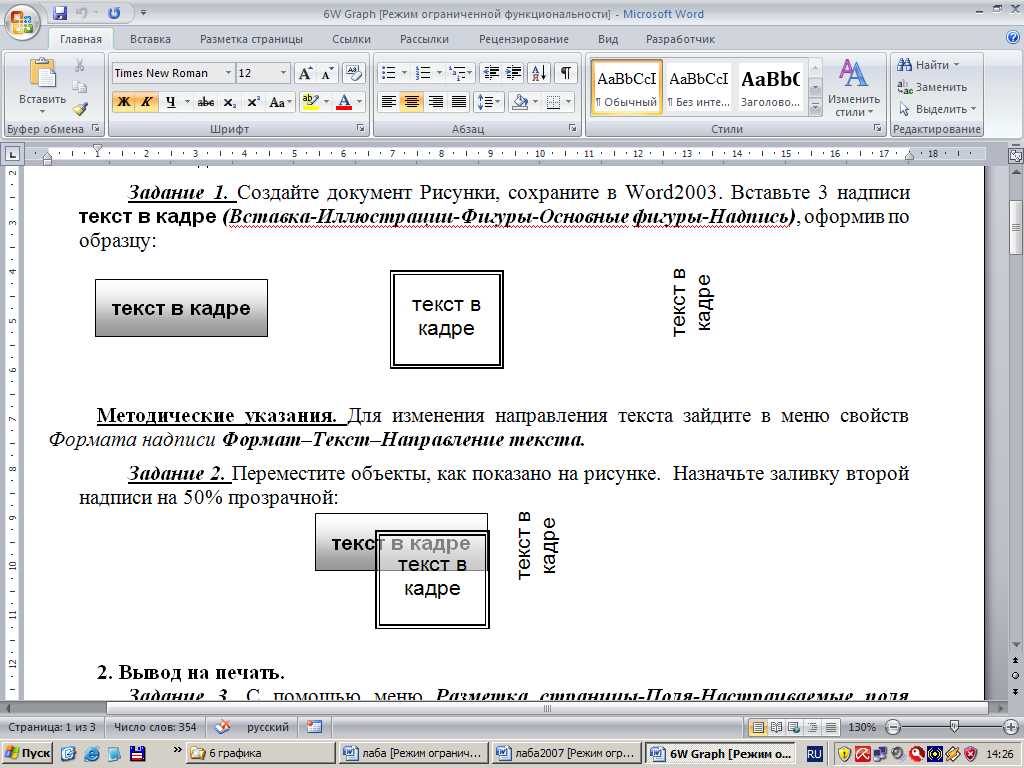Click the vertical scrollbar thumb
The image size is (1024, 768).
(1016, 227)
